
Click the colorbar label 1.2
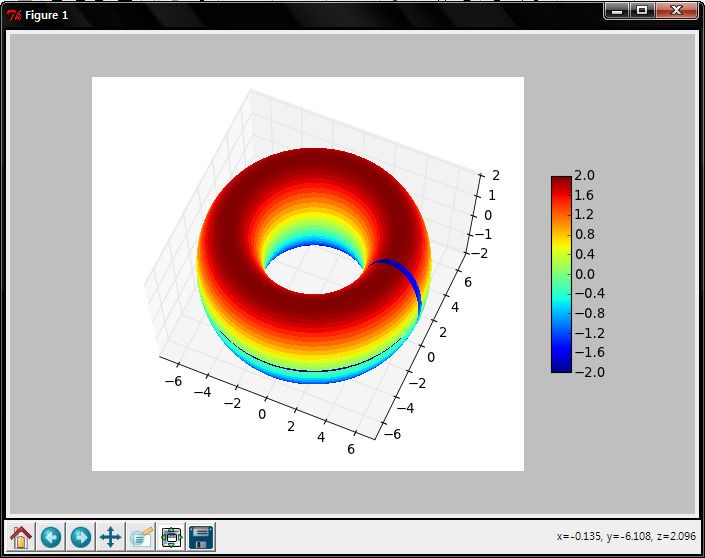(584, 214)
